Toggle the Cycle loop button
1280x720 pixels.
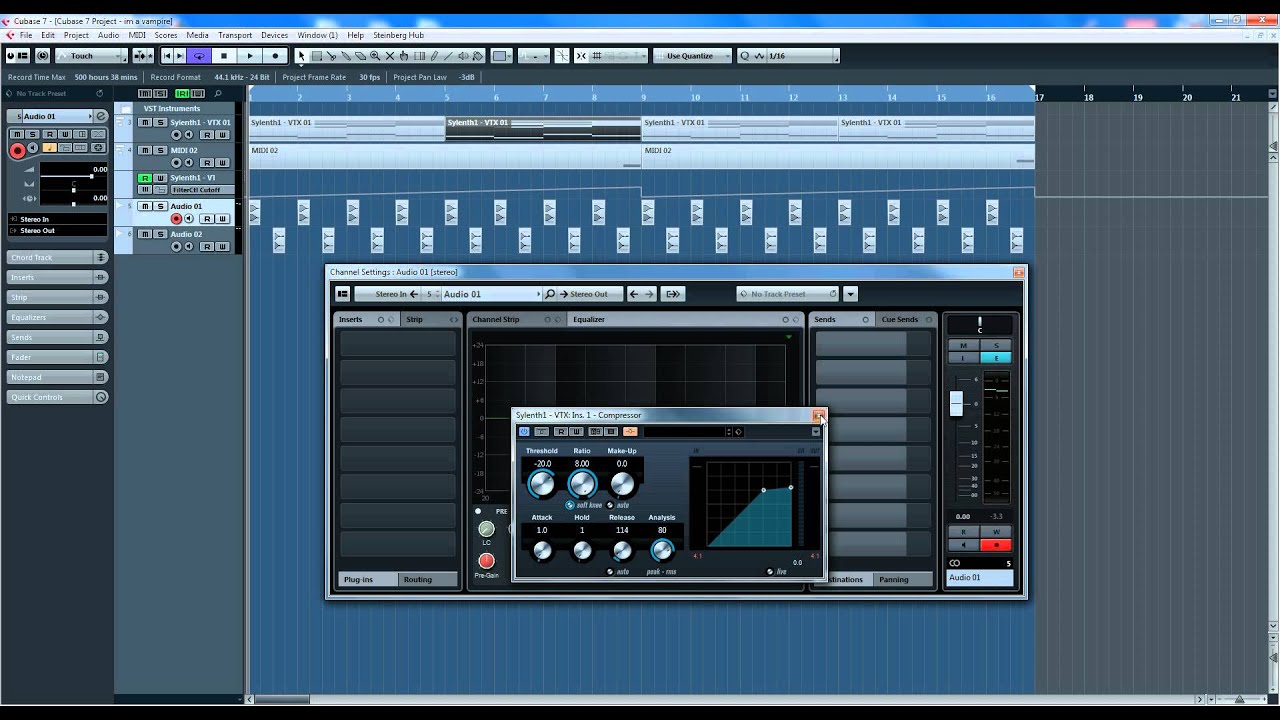pos(199,56)
